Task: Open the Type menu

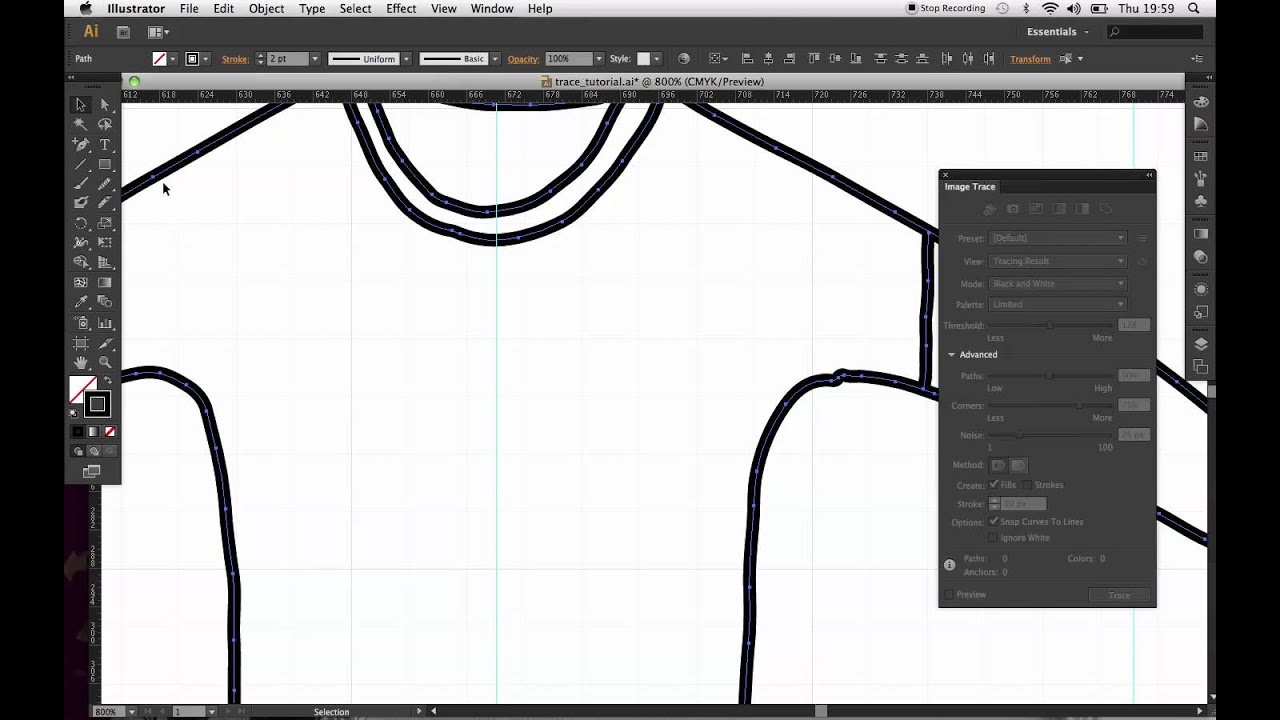Action: coord(312,8)
